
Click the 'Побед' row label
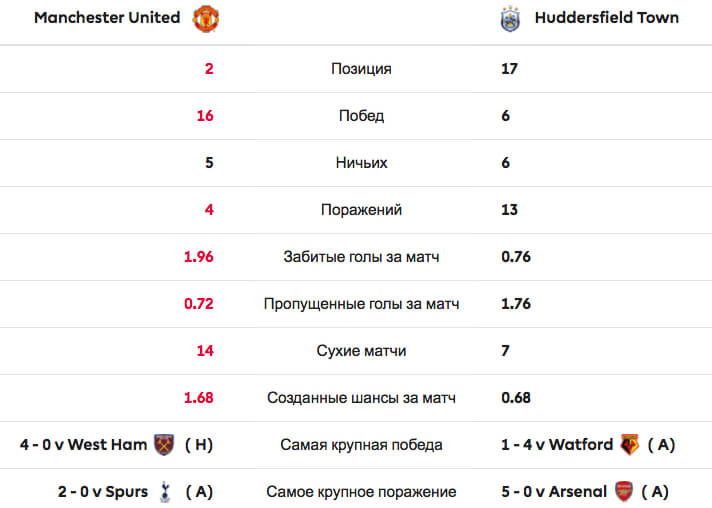pyautogui.click(x=361, y=116)
